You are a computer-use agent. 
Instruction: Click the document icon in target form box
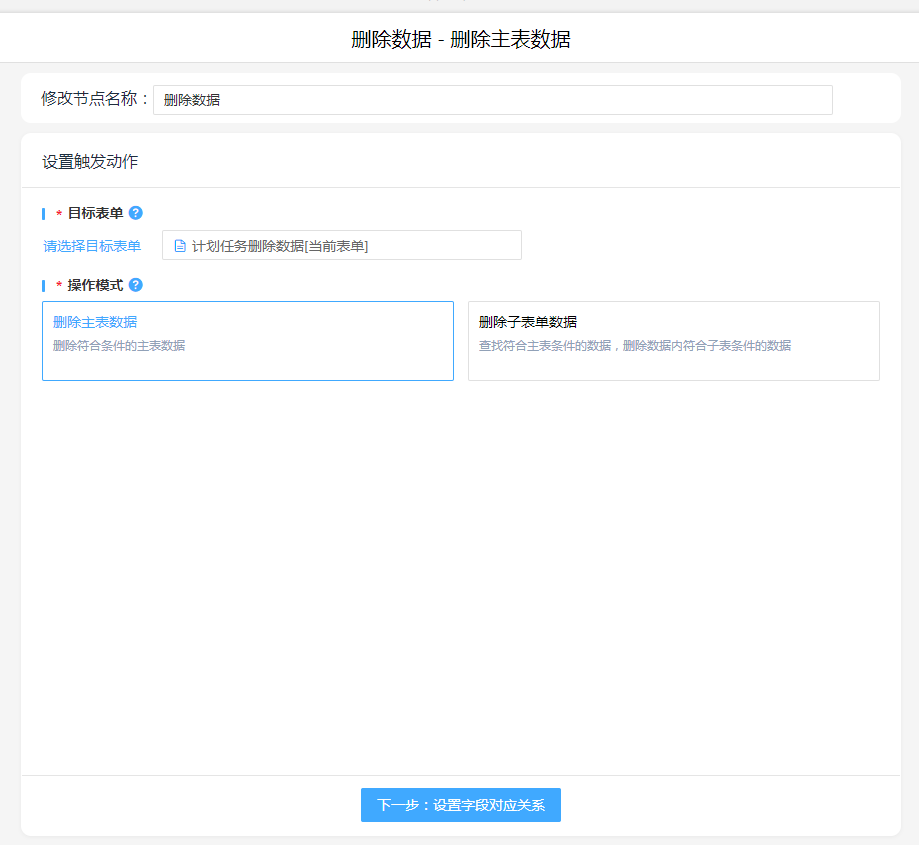tap(180, 246)
